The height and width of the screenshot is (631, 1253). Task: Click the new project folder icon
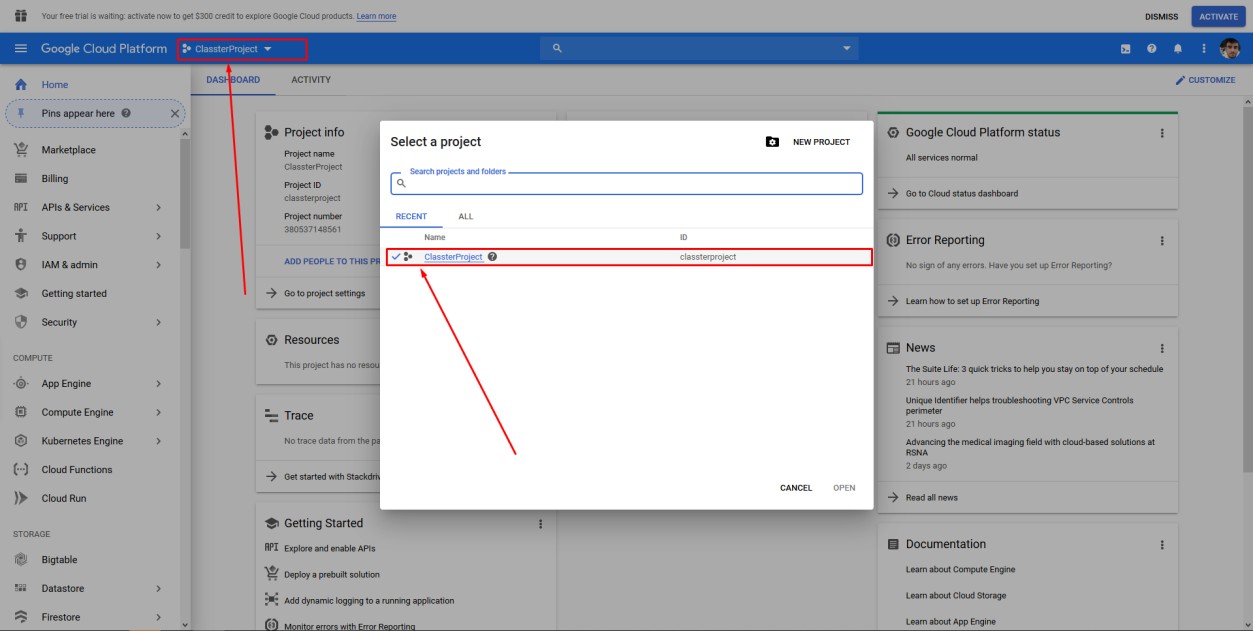[772, 142]
